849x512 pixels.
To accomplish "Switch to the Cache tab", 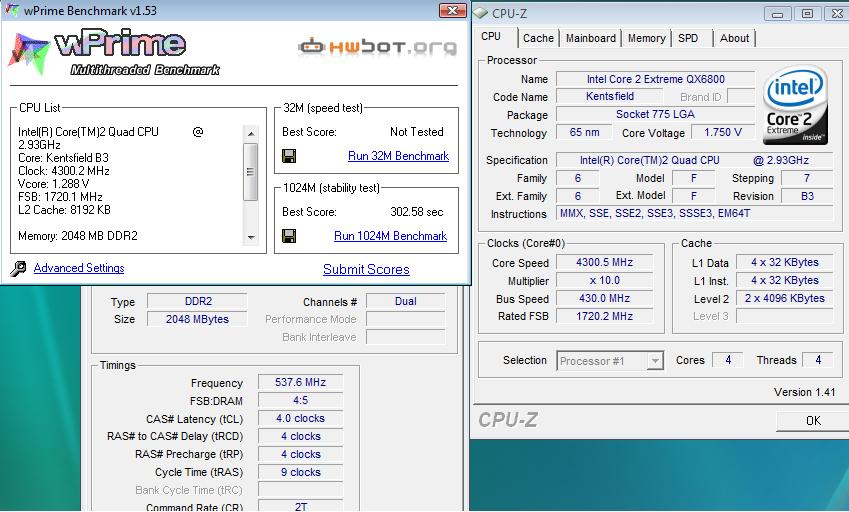I will (538, 38).
